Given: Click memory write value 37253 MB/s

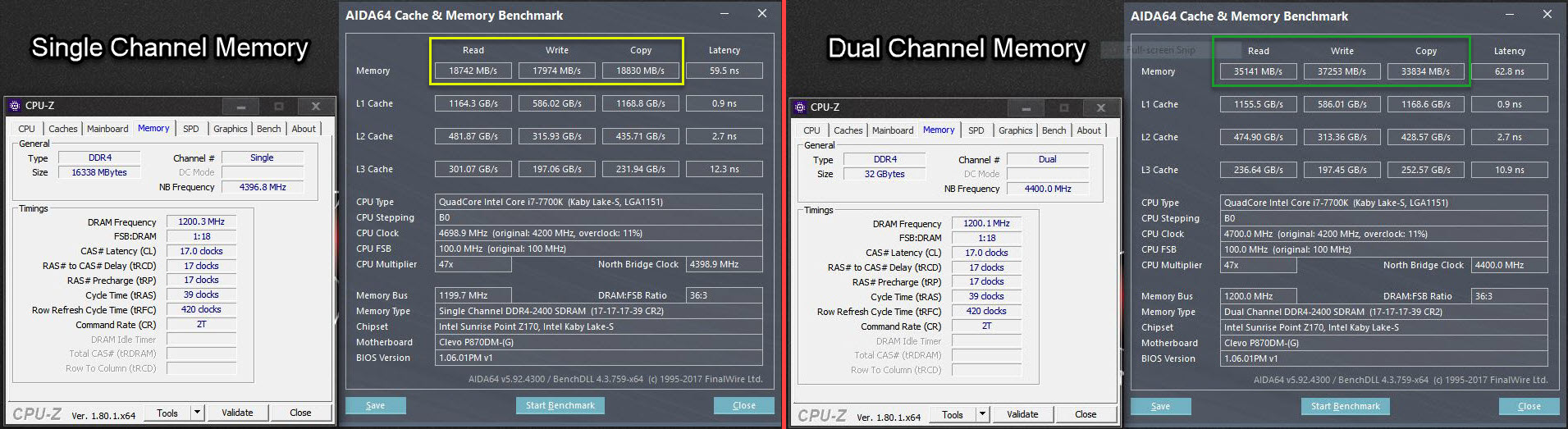Looking at the screenshot, I should 1342,71.
